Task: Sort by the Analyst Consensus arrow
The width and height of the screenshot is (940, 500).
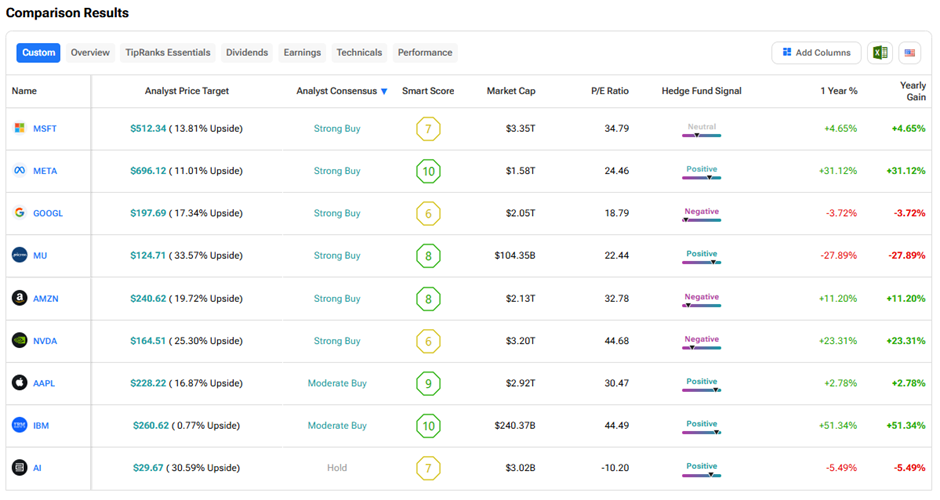Action: (x=384, y=92)
